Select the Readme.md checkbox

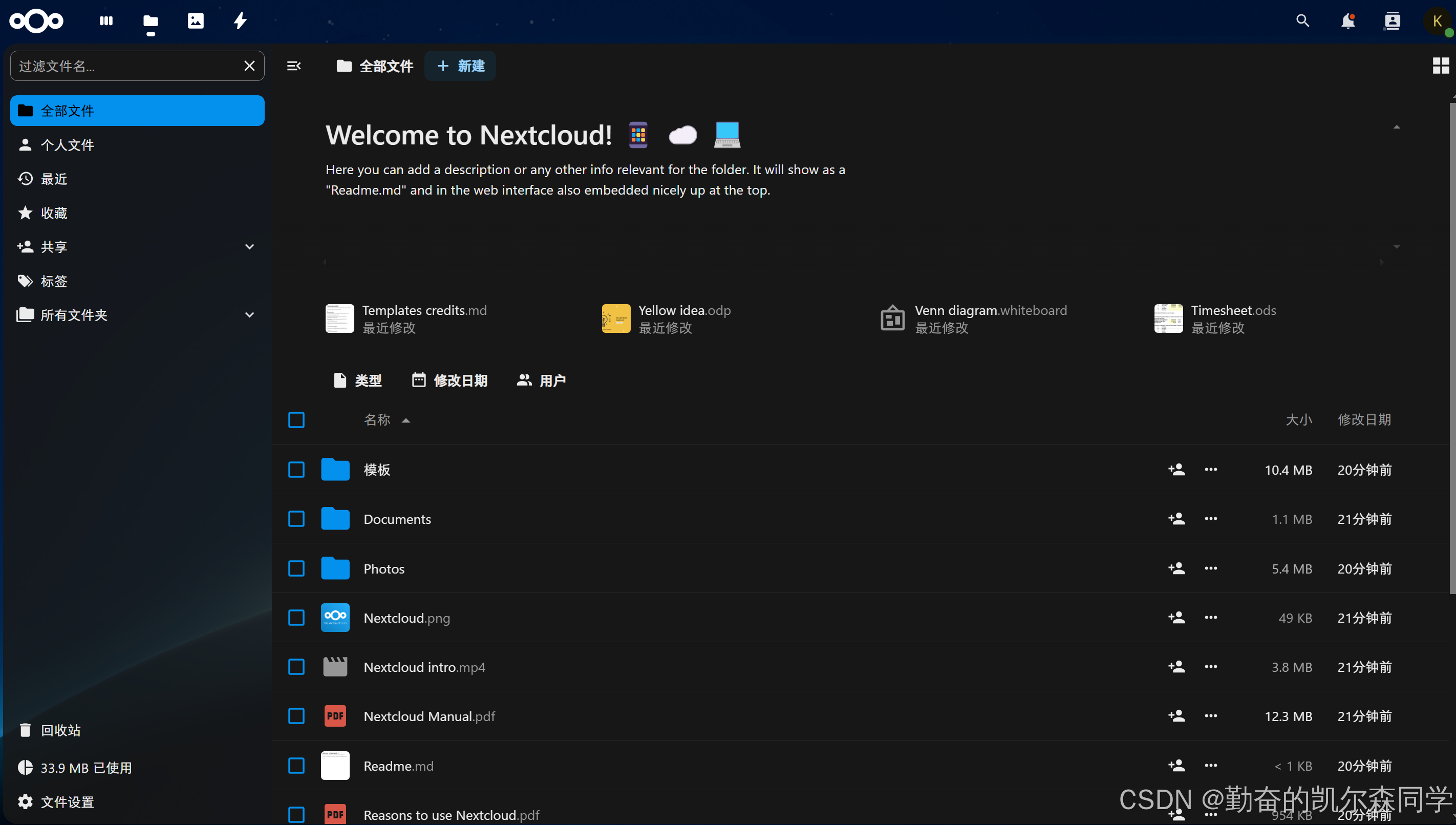coord(296,766)
